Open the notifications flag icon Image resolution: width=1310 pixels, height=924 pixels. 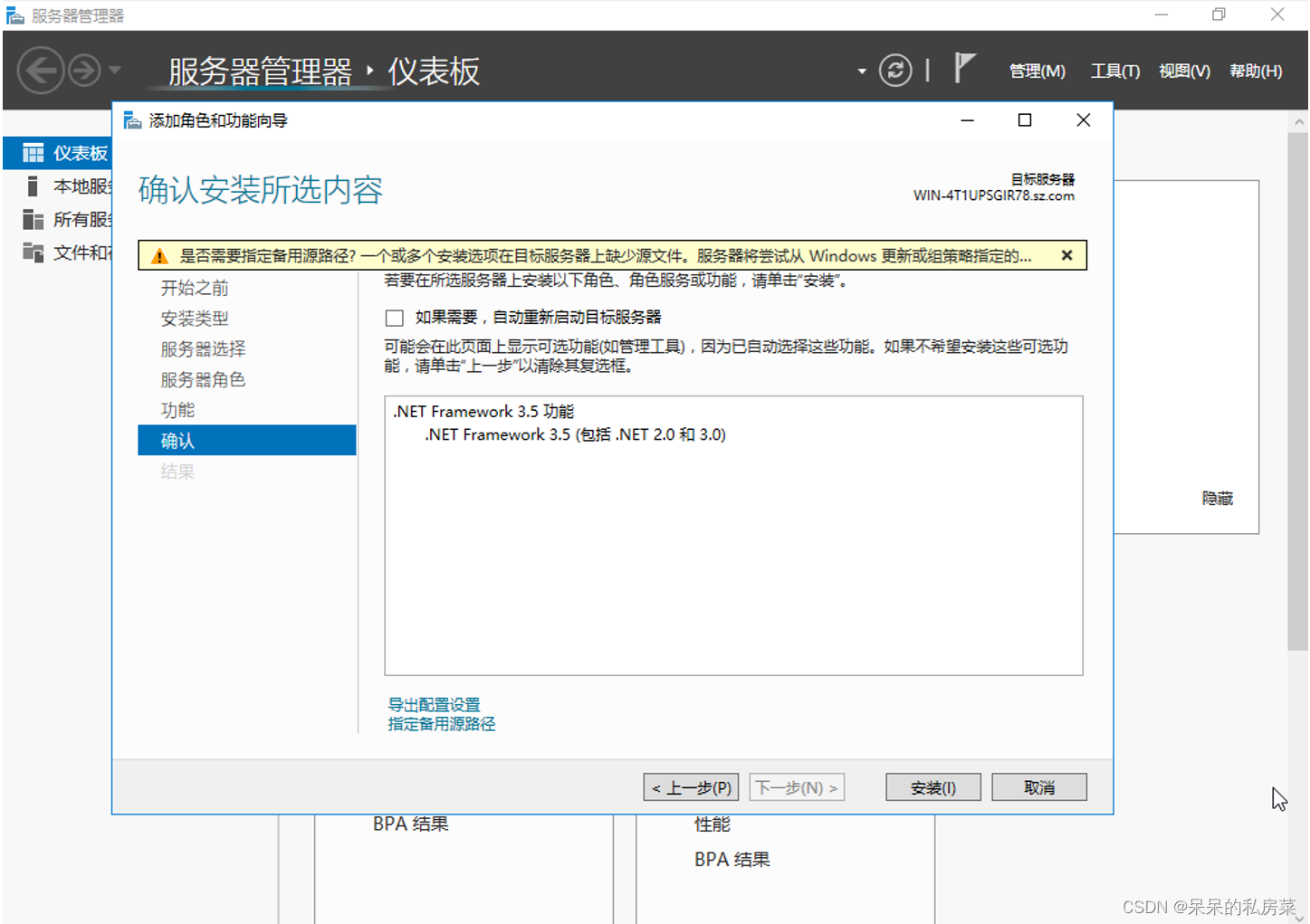(964, 68)
